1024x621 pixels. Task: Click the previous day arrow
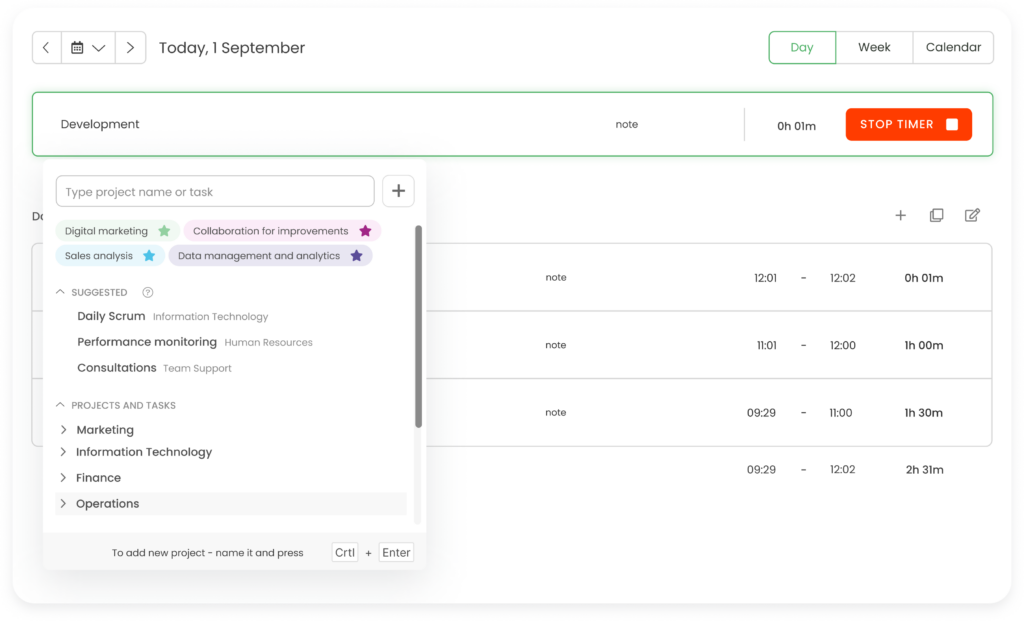[x=46, y=47]
